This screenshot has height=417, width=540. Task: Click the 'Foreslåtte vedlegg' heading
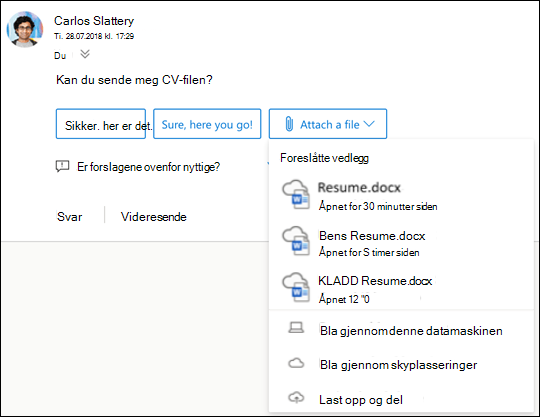(324, 158)
